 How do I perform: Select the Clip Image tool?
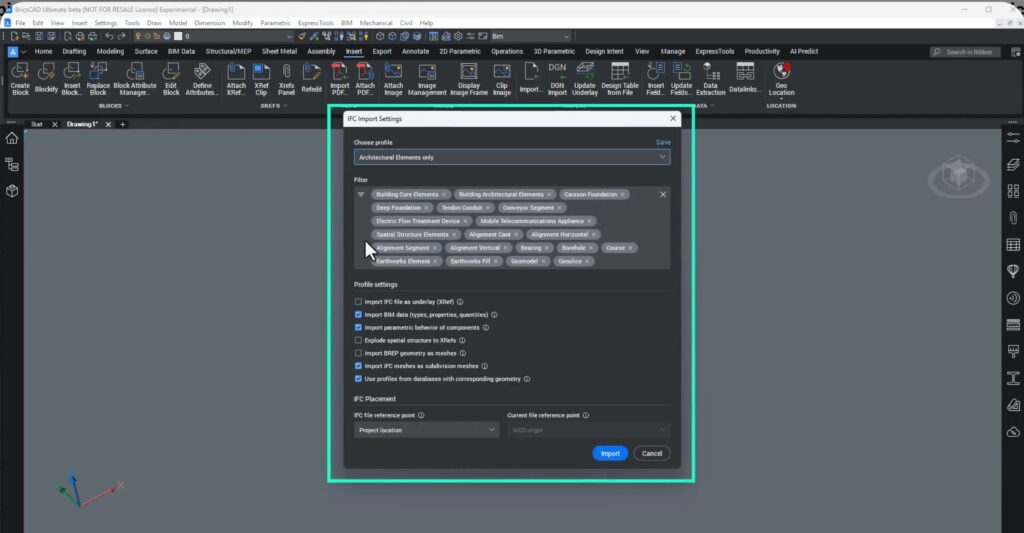point(502,78)
